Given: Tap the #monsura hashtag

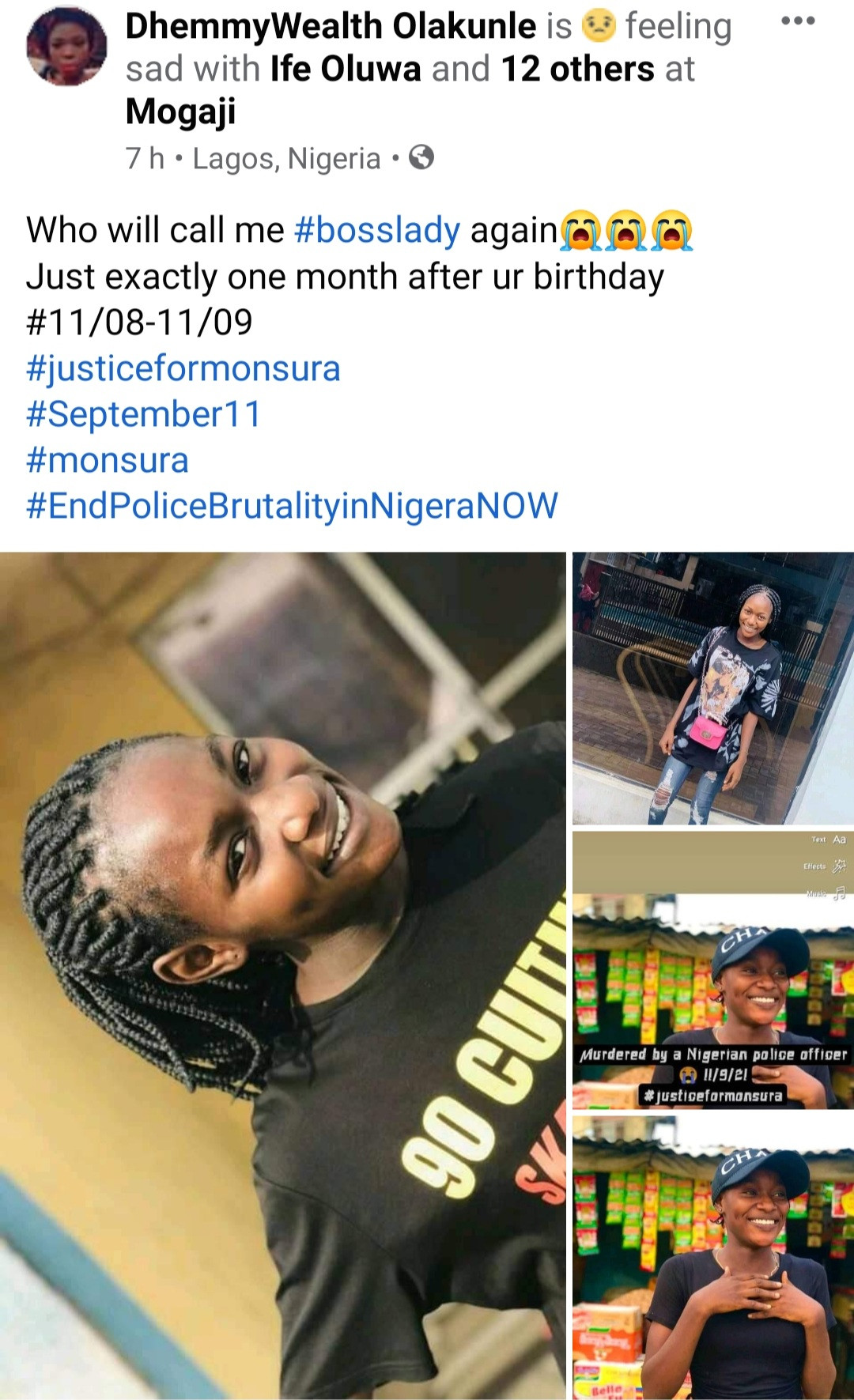Looking at the screenshot, I should (x=108, y=460).
